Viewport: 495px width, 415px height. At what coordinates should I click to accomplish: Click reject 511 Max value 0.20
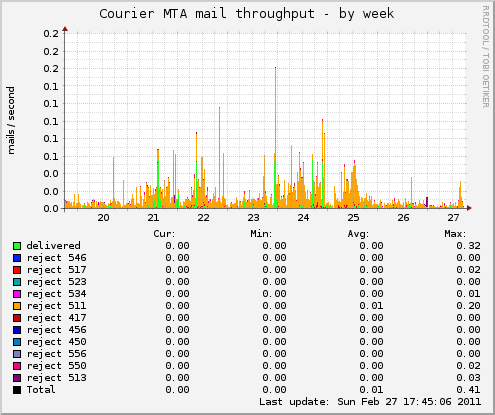468,306
